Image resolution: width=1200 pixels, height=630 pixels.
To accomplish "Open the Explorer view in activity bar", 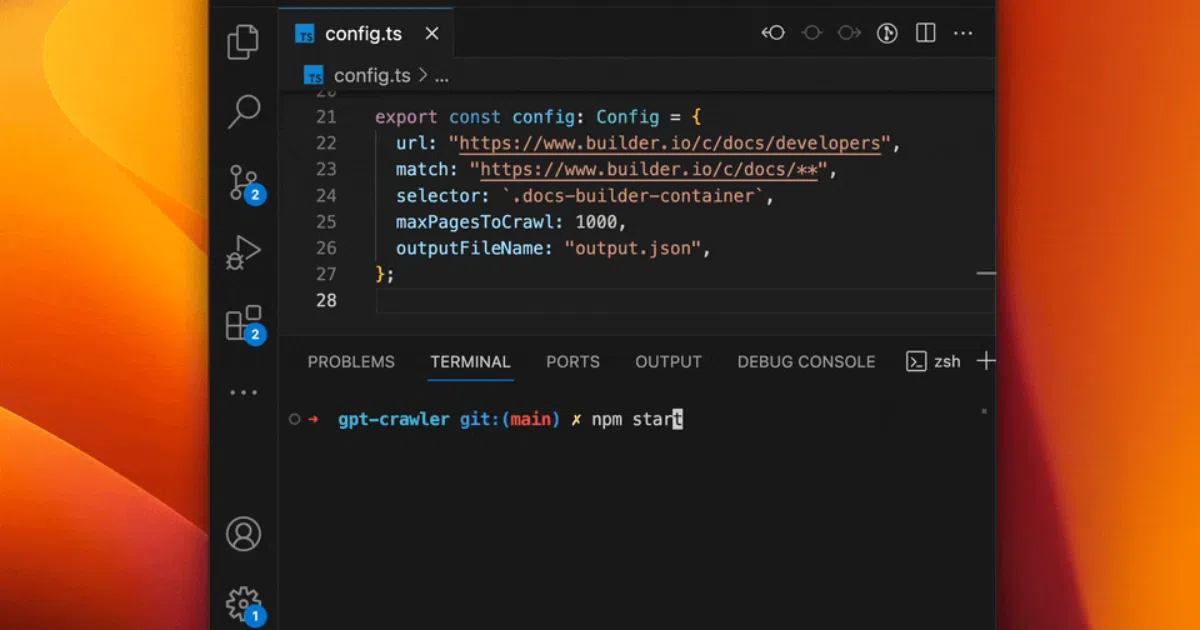I will [243, 42].
